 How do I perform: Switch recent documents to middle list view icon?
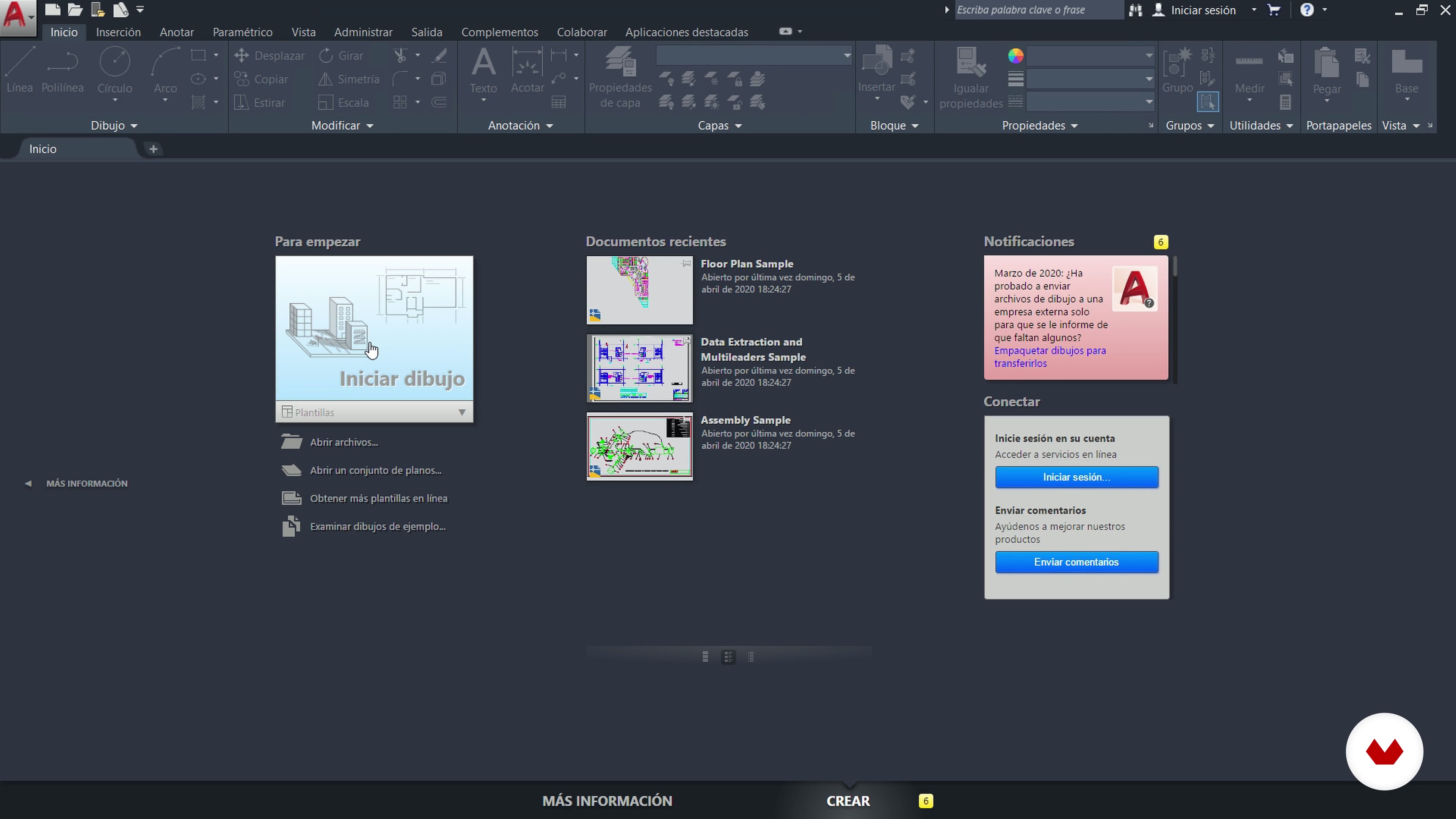click(x=728, y=657)
